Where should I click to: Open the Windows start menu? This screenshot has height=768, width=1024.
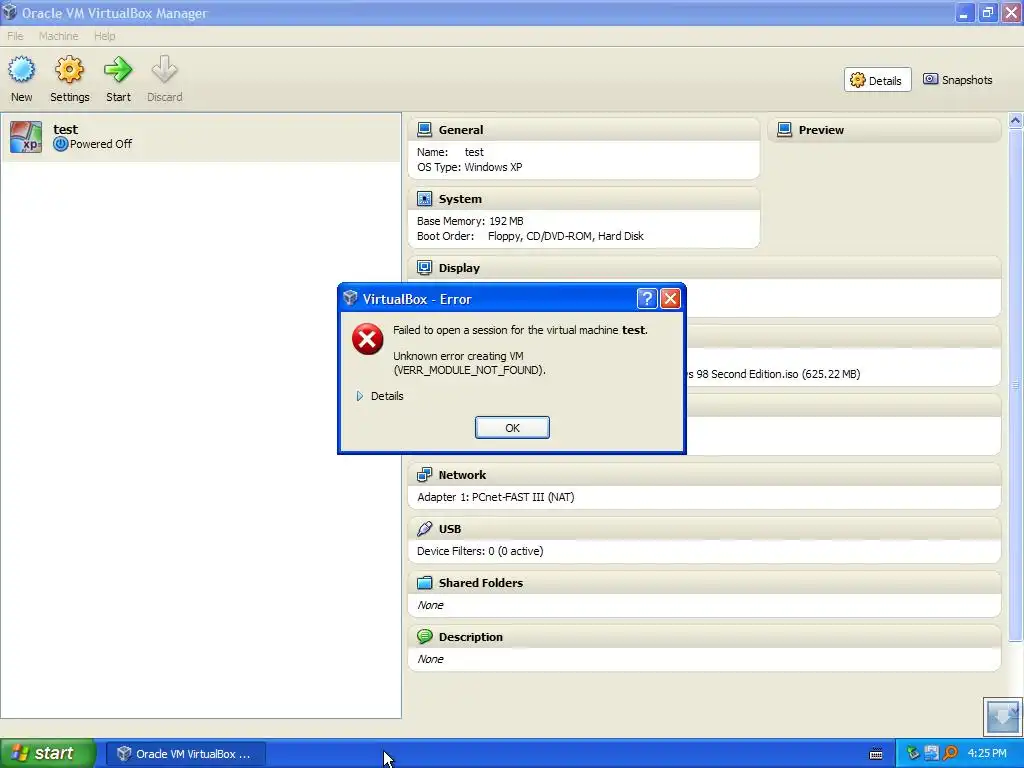click(x=48, y=754)
